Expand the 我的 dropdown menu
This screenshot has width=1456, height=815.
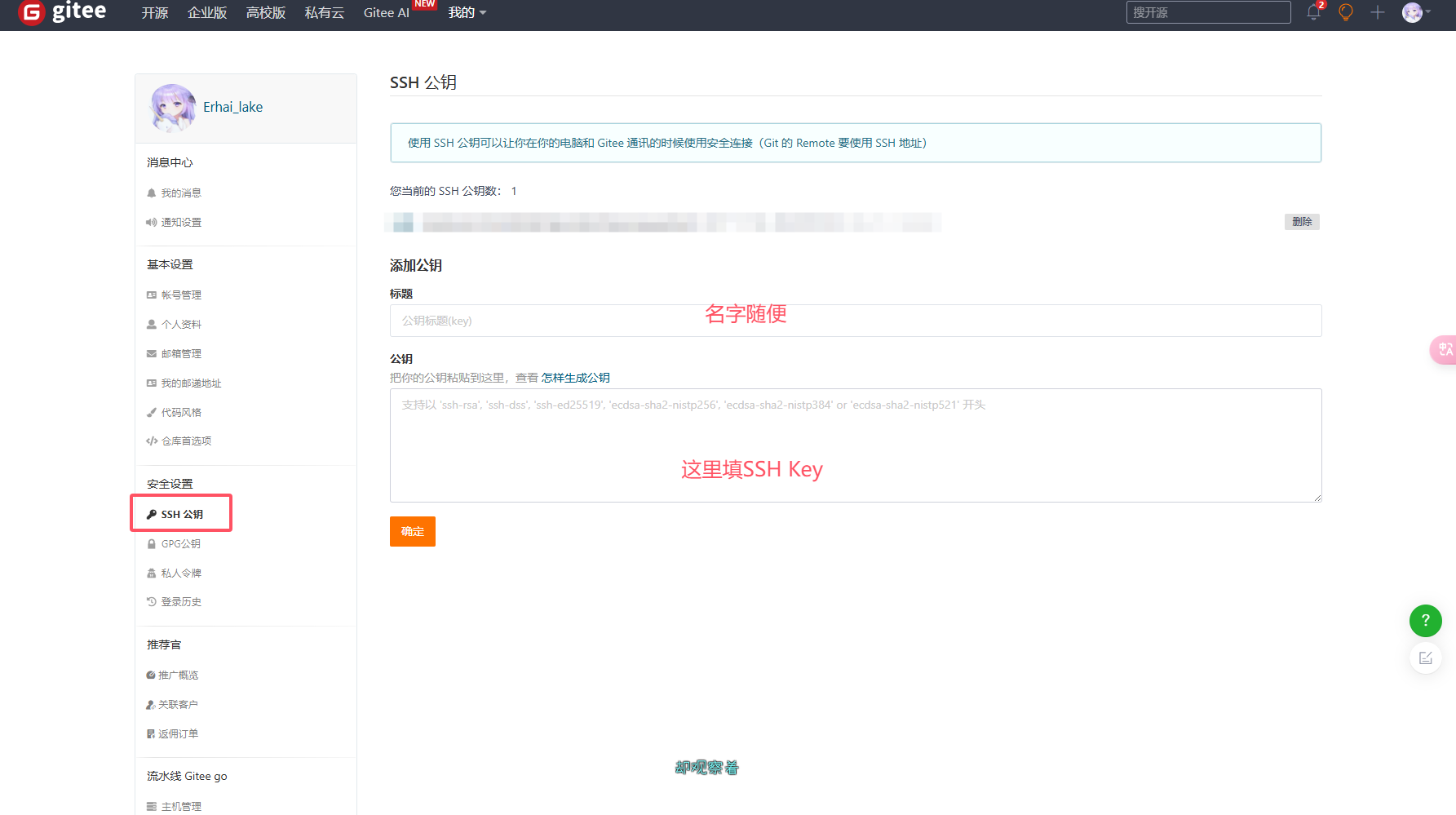click(467, 12)
